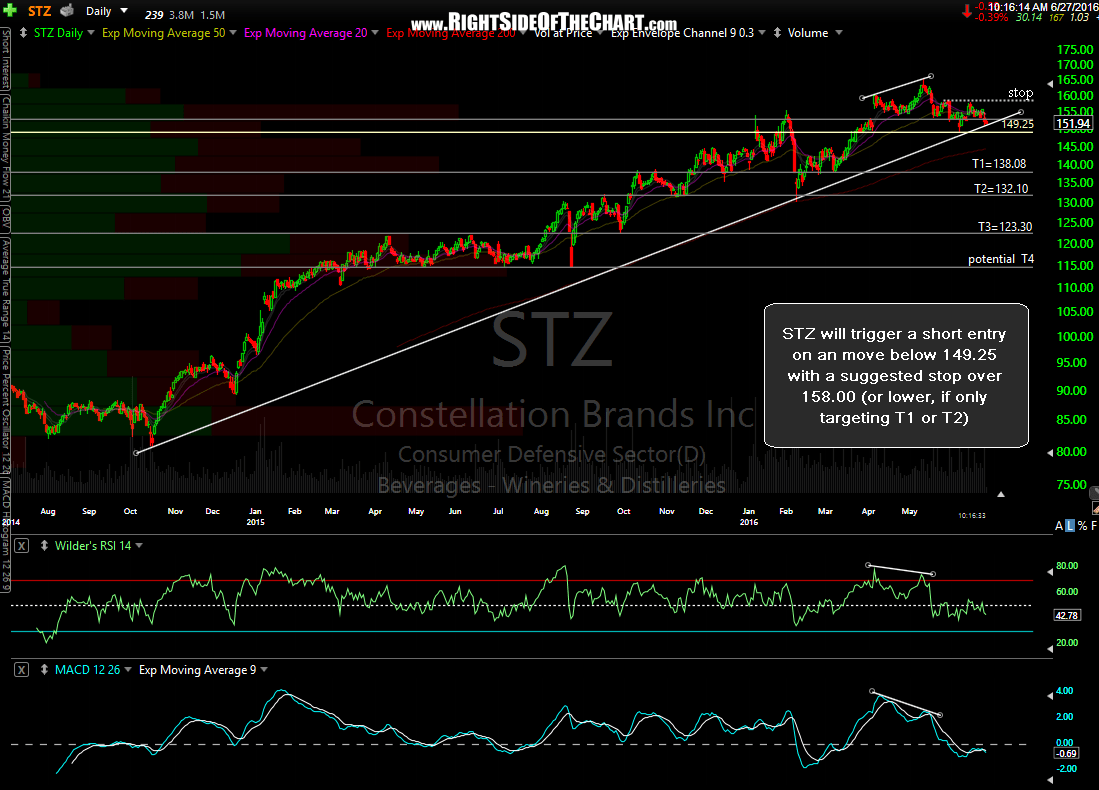Image resolution: width=1099 pixels, height=790 pixels.
Task: Click the T1=138.08 target label
Action: [999, 164]
